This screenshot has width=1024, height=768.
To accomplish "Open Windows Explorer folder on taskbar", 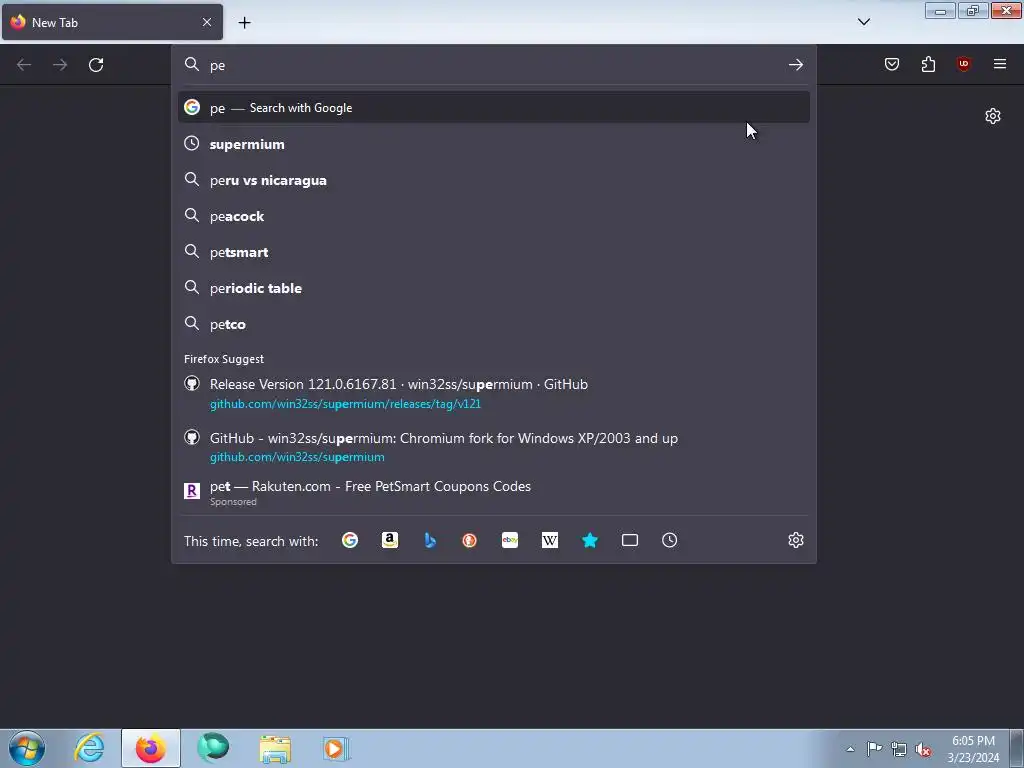I will [275, 748].
